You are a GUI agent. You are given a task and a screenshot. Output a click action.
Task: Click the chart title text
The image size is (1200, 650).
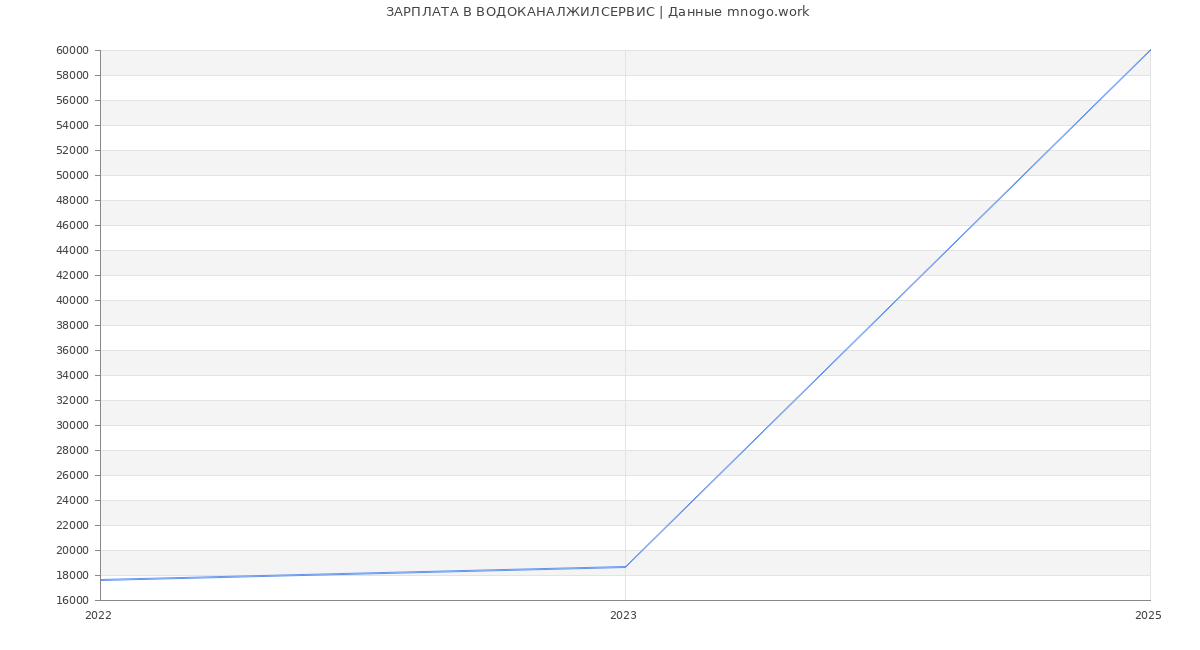pos(597,12)
